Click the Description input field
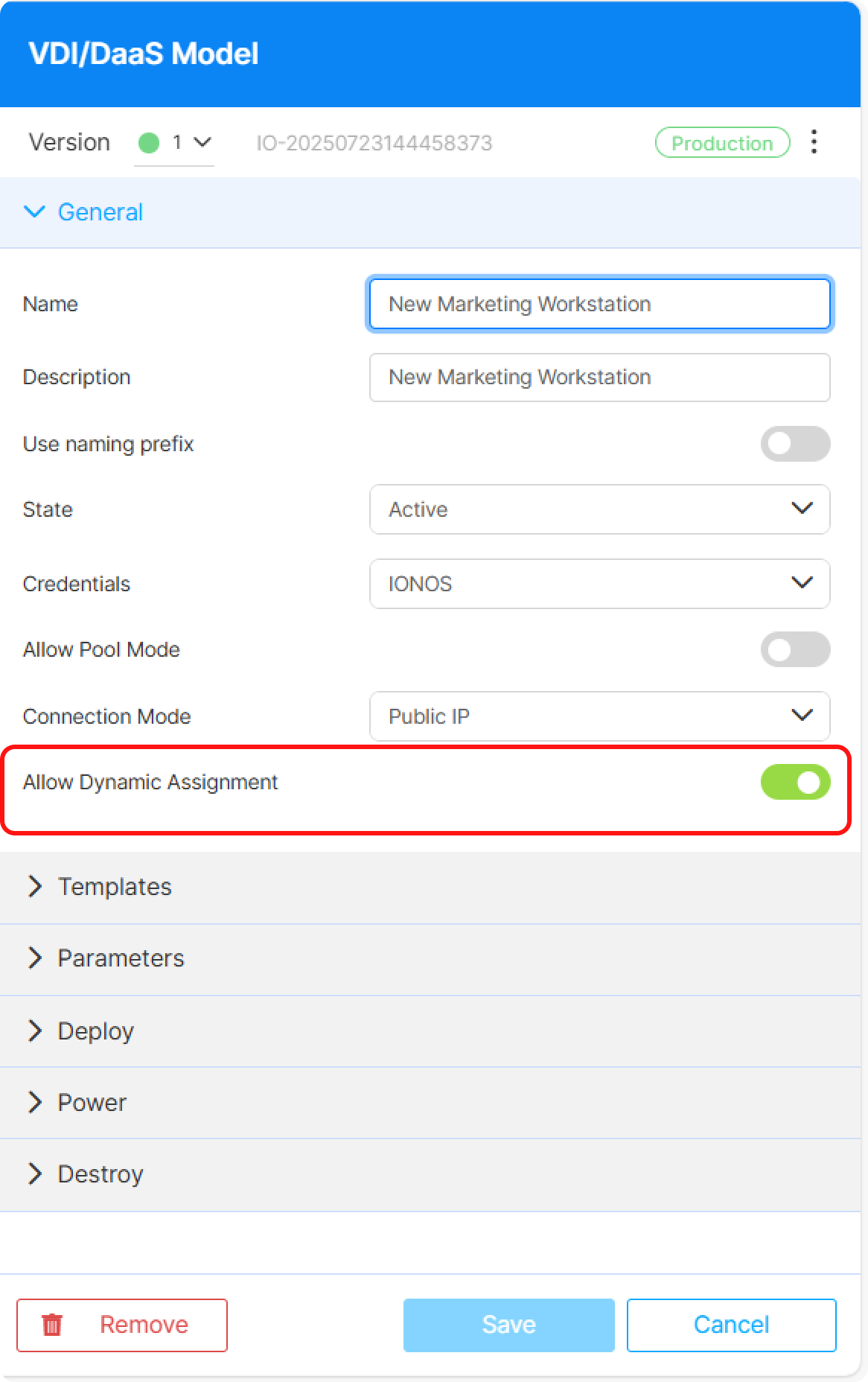Image resolution: width=868 pixels, height=1382 pixels. [599, 378]
